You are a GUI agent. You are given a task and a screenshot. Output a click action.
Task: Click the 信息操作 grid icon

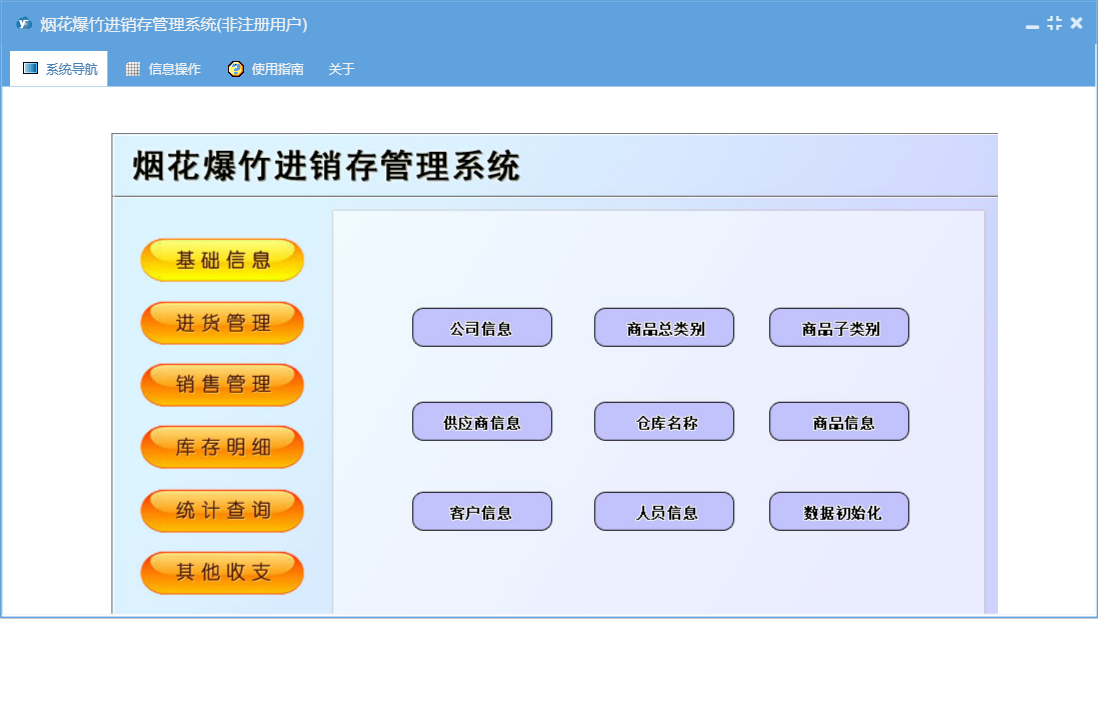133,69
